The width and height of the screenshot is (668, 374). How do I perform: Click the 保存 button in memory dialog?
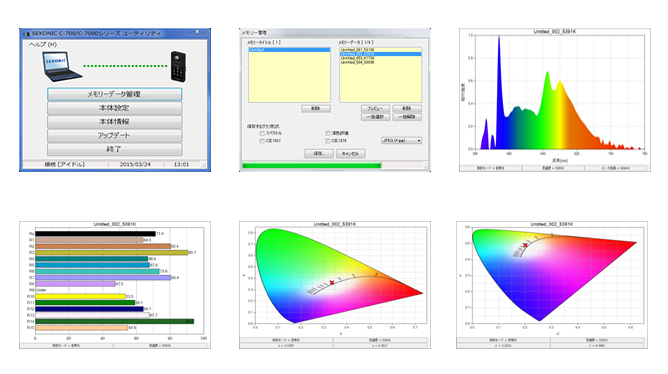[319, 153]
